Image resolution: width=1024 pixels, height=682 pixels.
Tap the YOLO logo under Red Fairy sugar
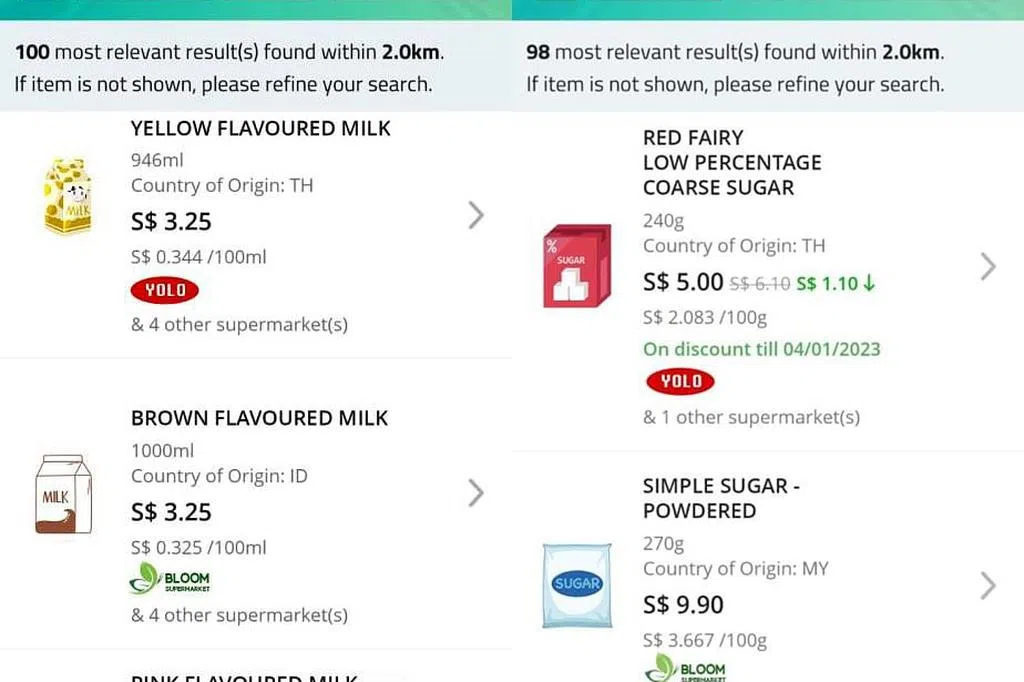point(680,381)
